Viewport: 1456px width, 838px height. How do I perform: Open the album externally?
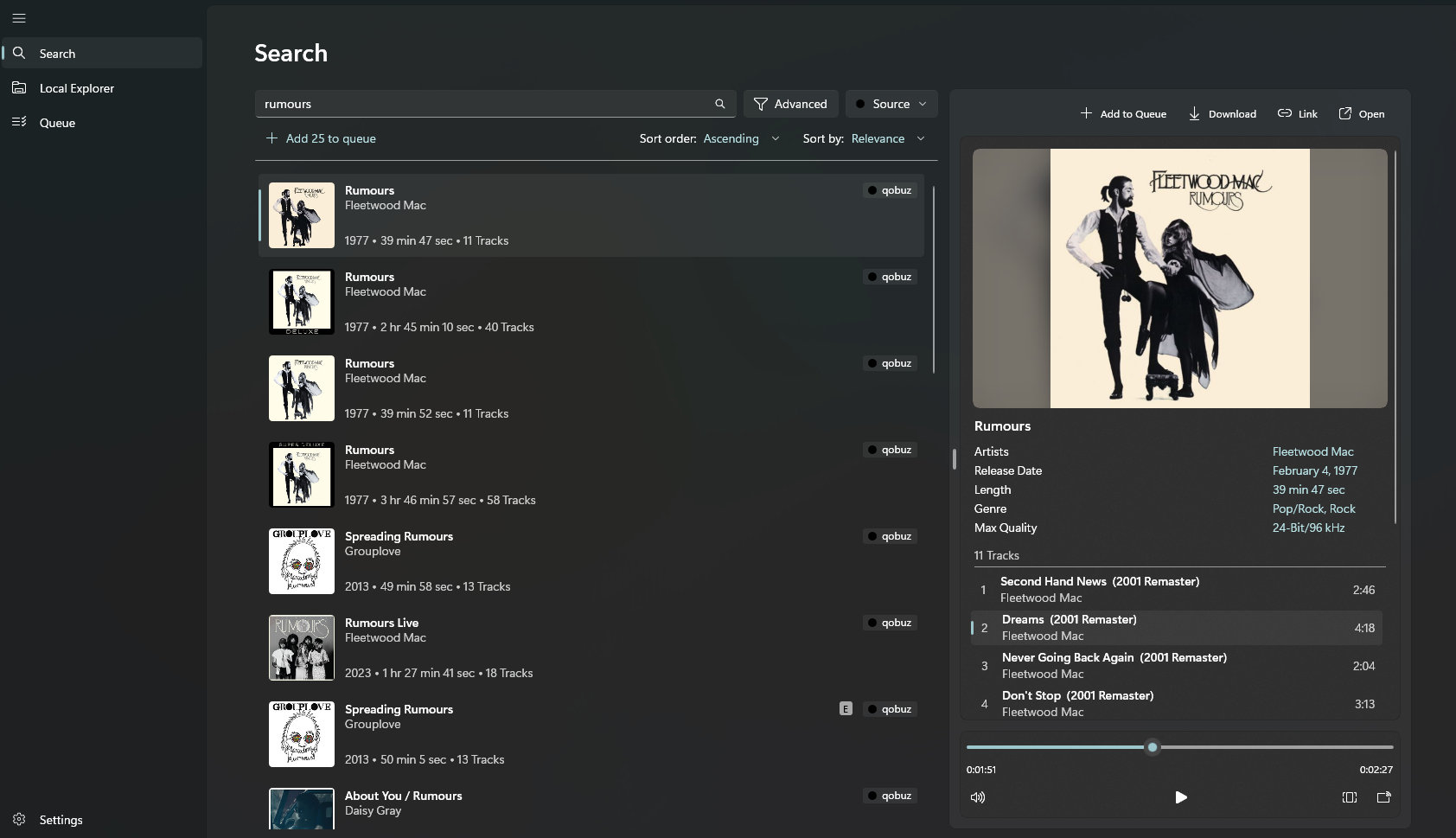1362,114
